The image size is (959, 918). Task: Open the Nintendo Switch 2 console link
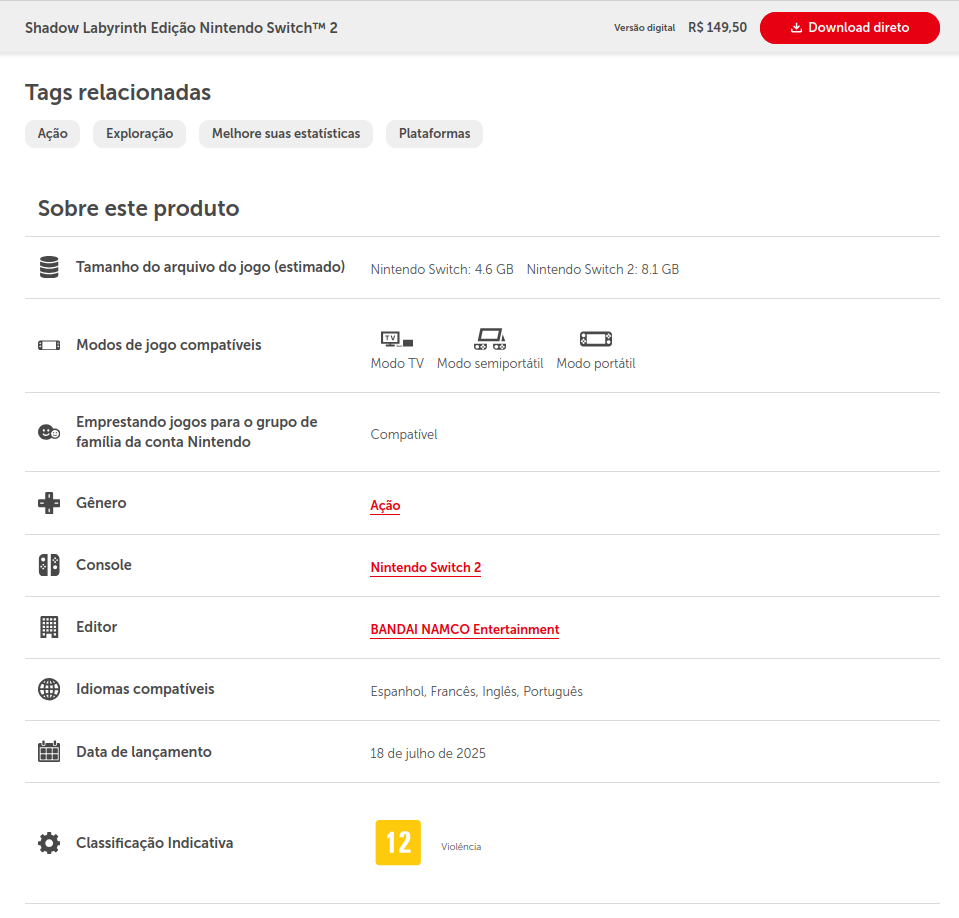(x=426, y=568)
